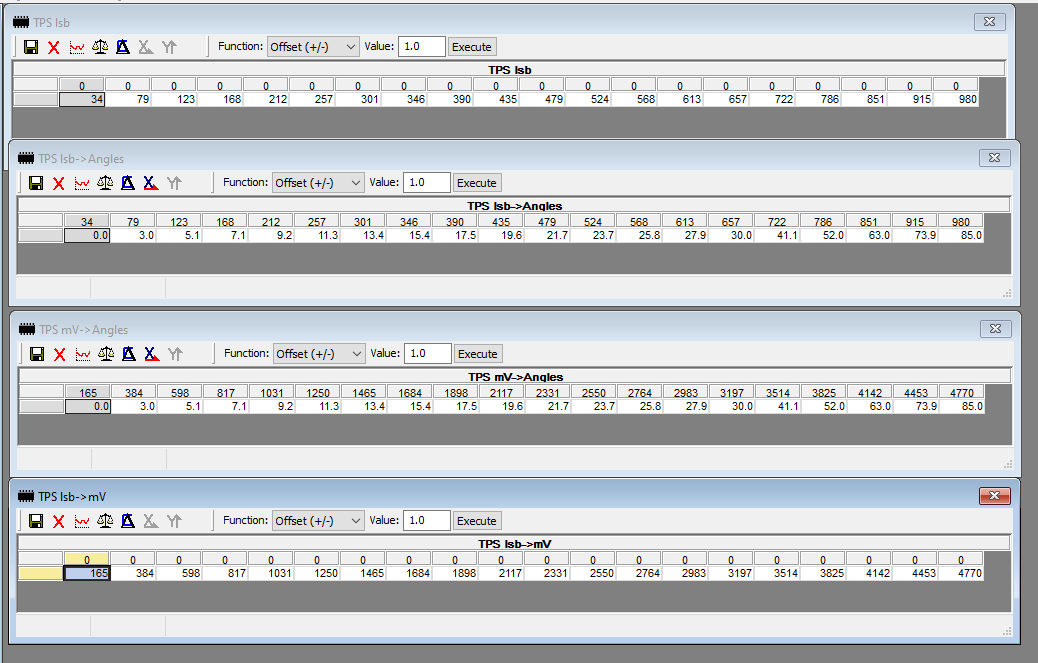
Task: Select the 85.0 cell in TPS mV->Angles table
Action: tap(962, 407)
